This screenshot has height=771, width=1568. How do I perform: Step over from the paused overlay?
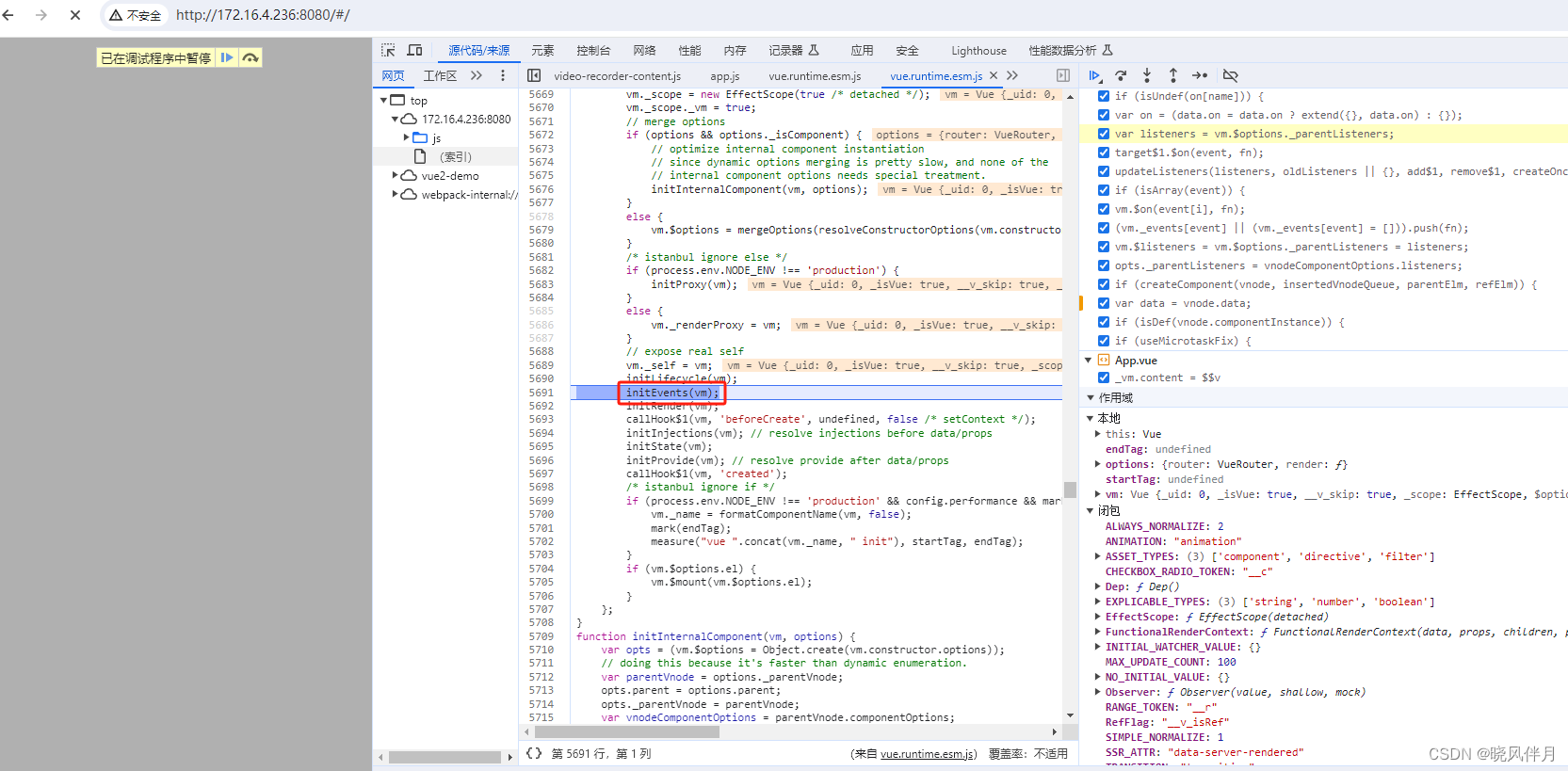(250, 57)
